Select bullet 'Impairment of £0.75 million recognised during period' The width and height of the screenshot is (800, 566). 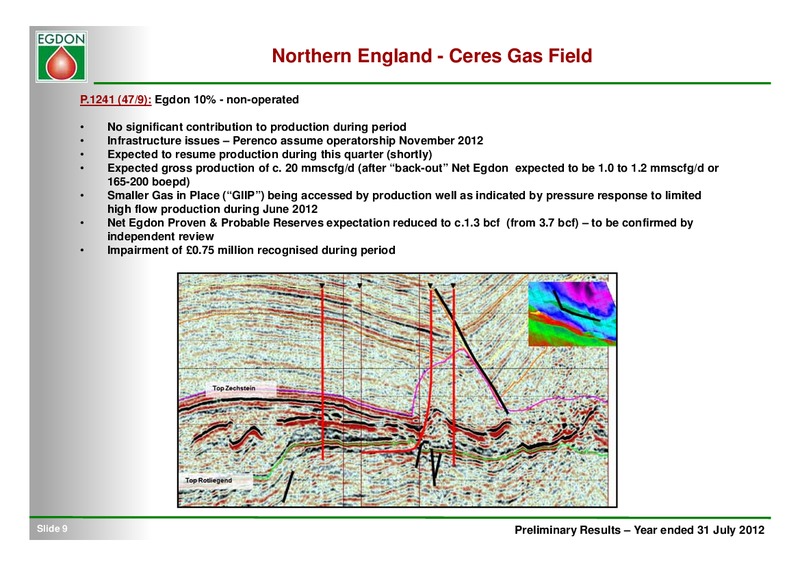(x=251, y=250)
